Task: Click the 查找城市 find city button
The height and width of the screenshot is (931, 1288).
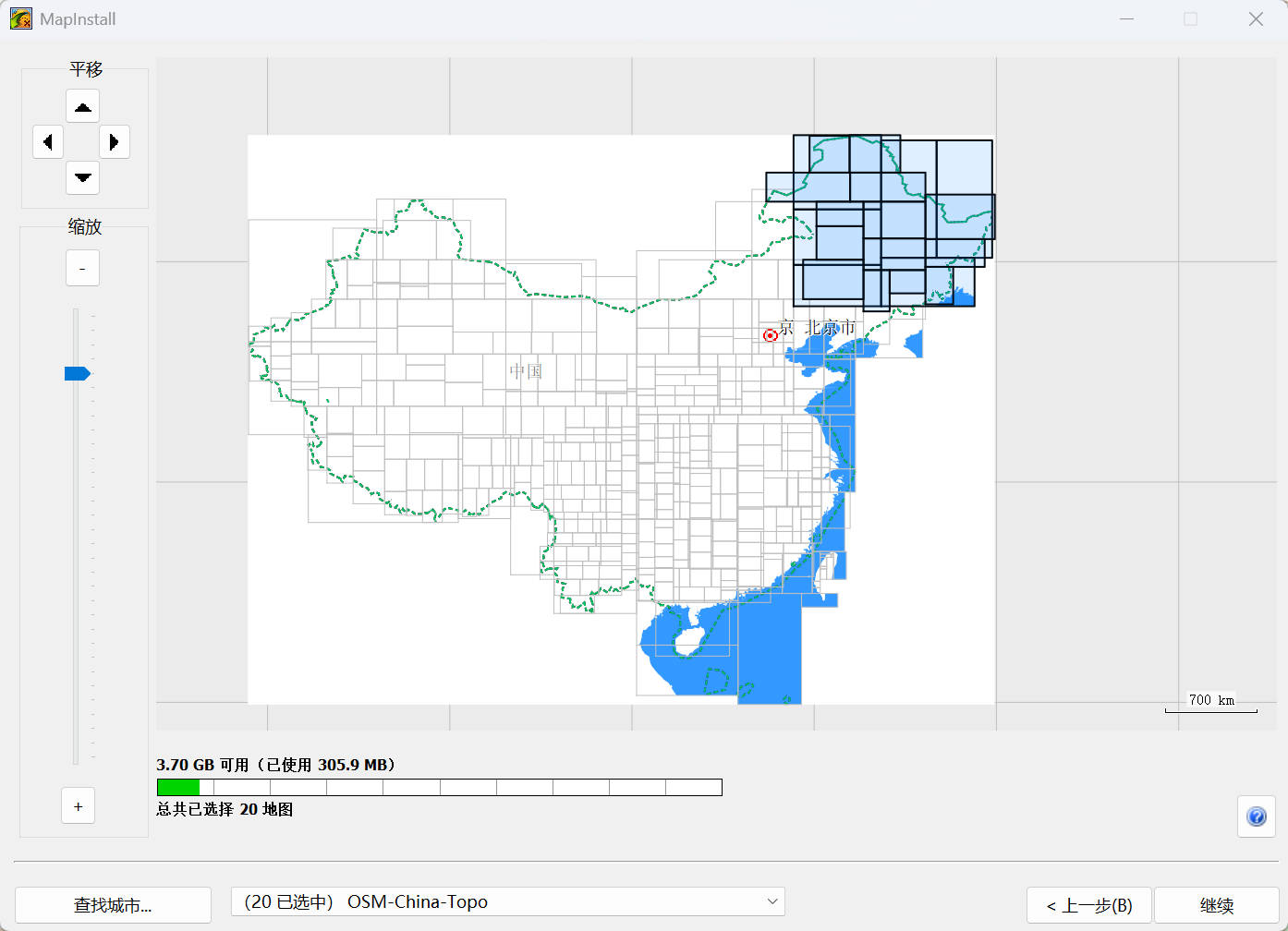Action: click(113, 905)
